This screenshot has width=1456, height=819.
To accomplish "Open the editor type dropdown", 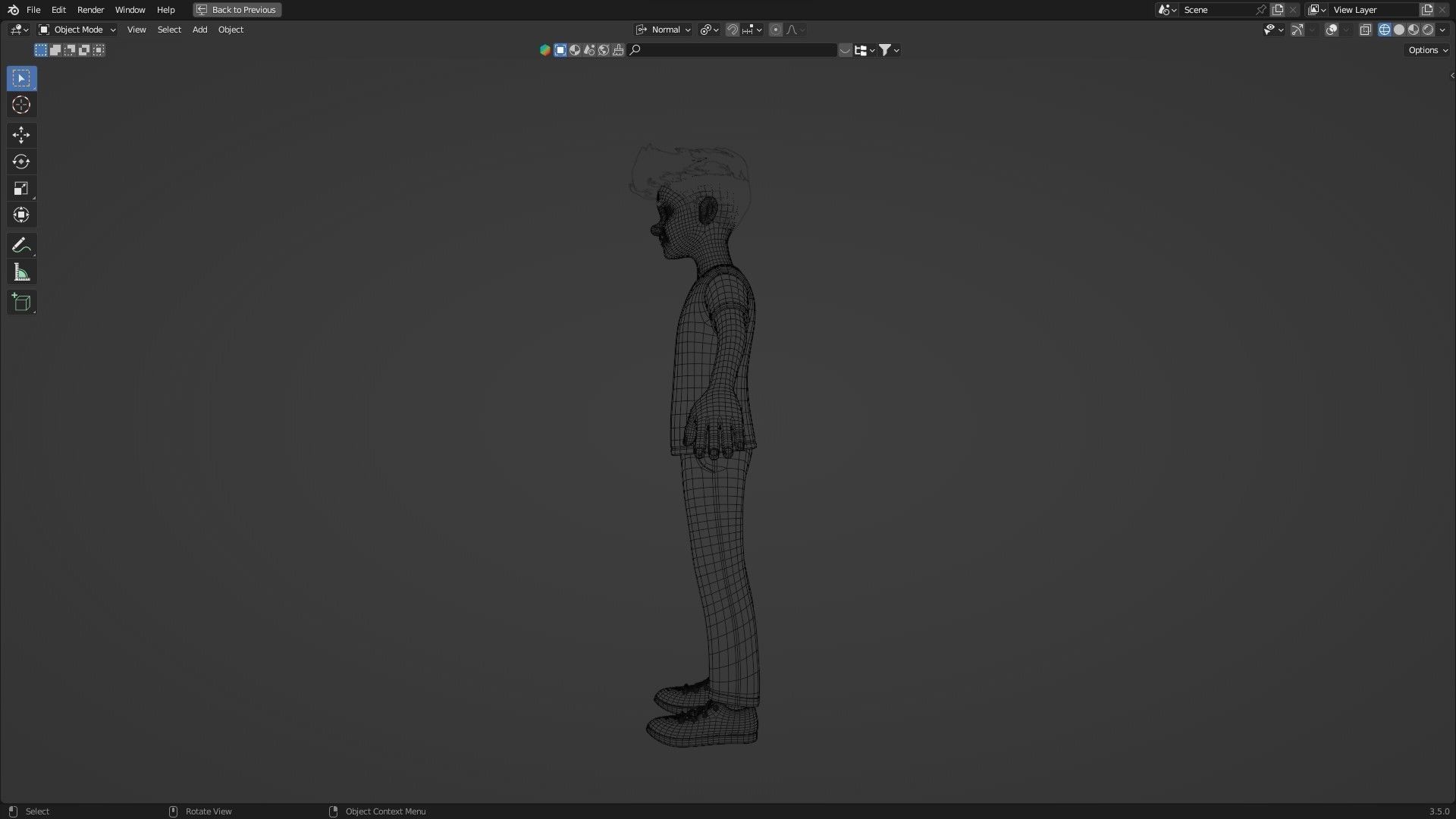I will (19, 30).
